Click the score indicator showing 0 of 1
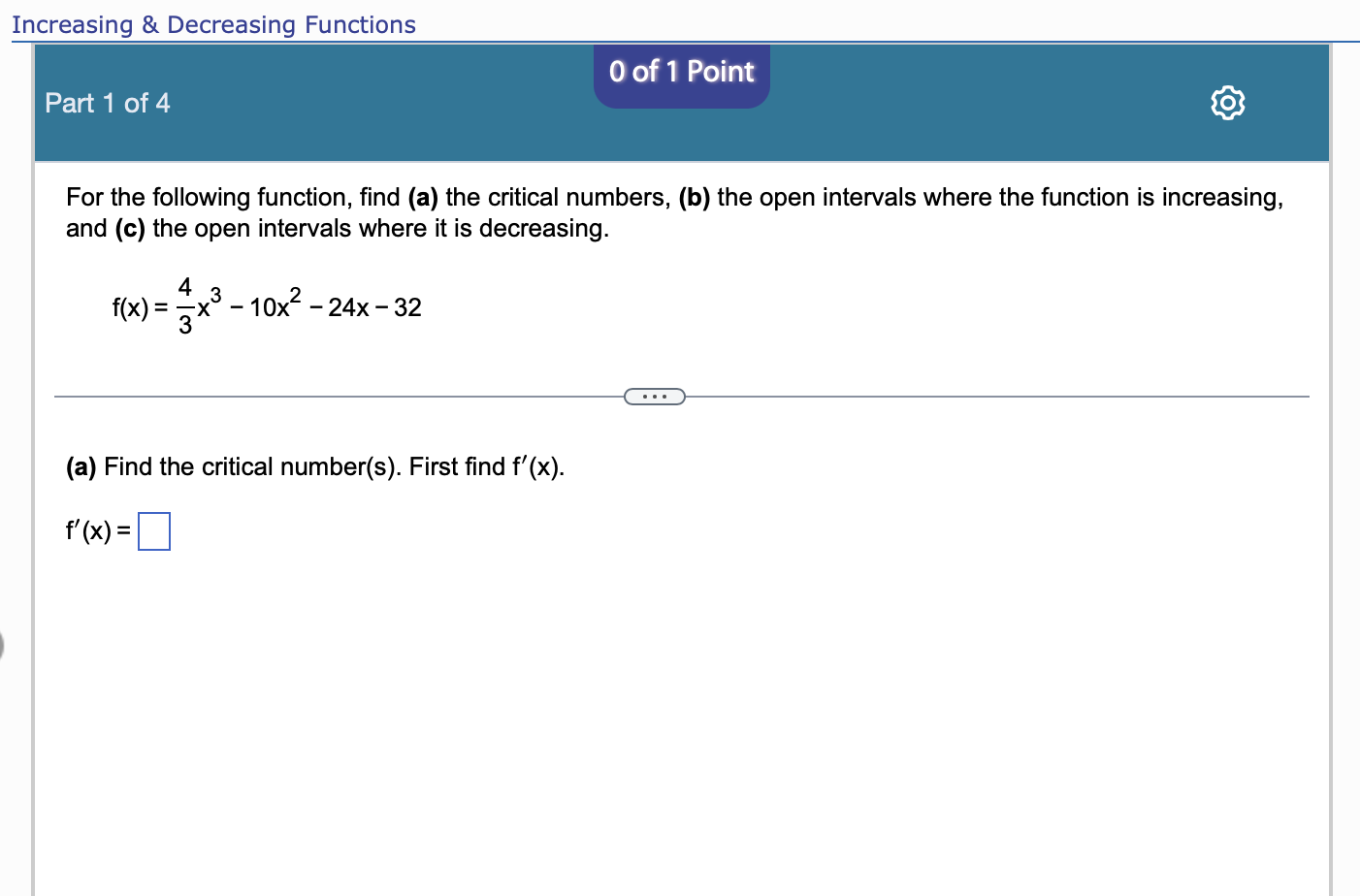This screenshot has height=896, width=1360. (x=681, y=72)
